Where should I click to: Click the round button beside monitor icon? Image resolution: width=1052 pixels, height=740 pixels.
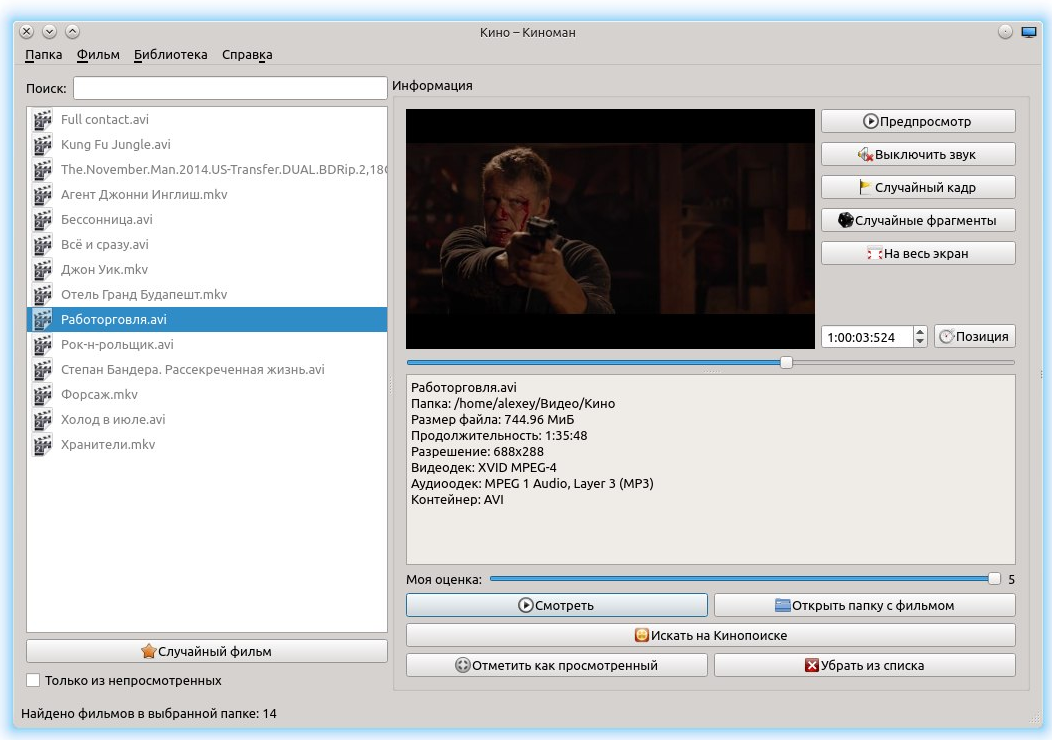point(1005,32)
